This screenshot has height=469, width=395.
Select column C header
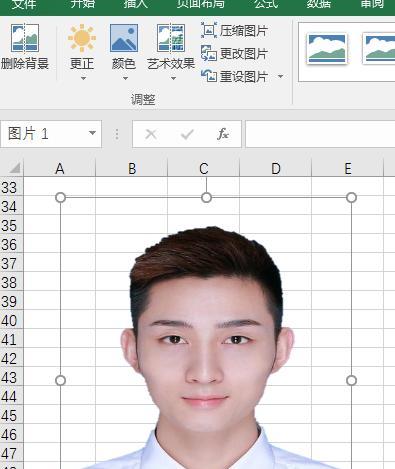tap(204, 169)
